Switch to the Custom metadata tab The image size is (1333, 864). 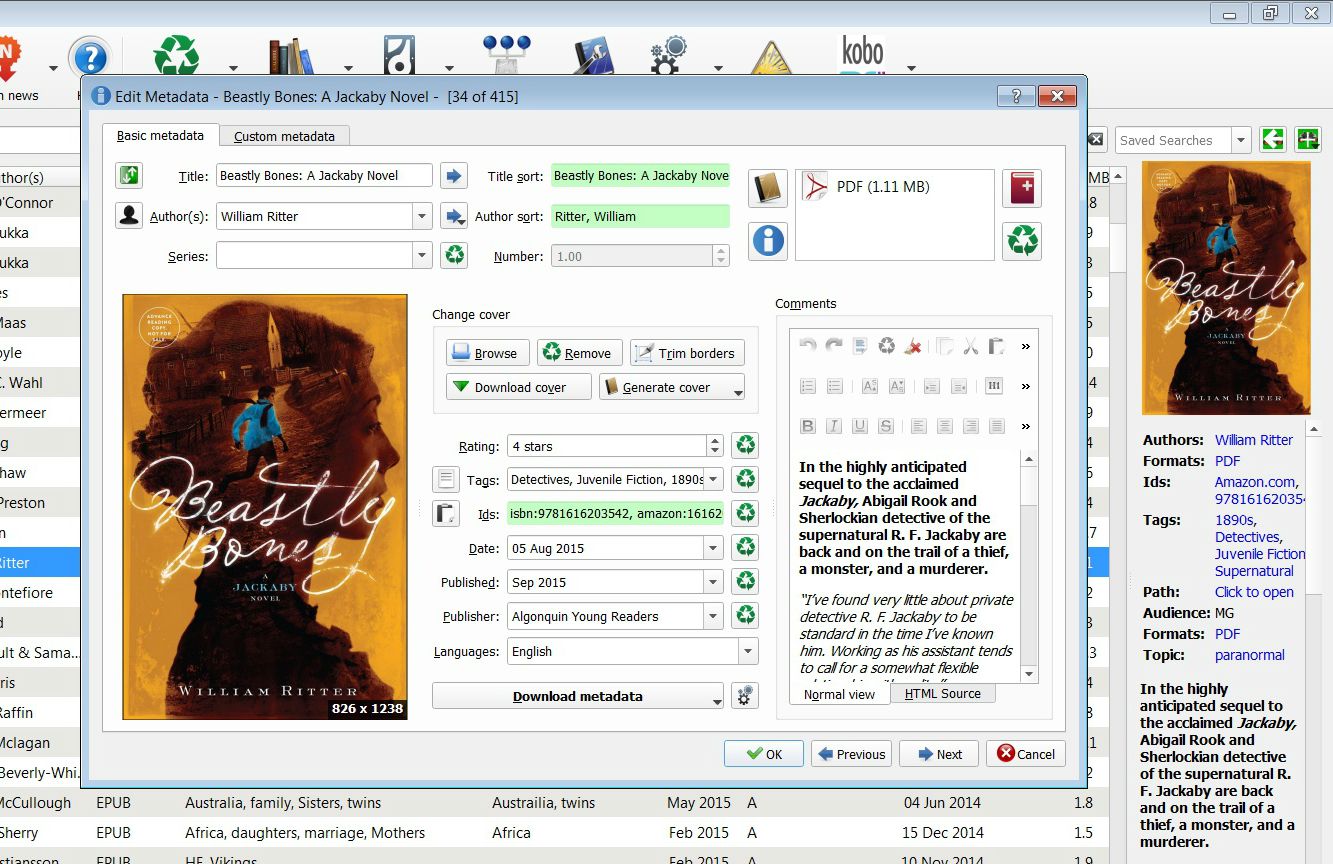point(283,135)
